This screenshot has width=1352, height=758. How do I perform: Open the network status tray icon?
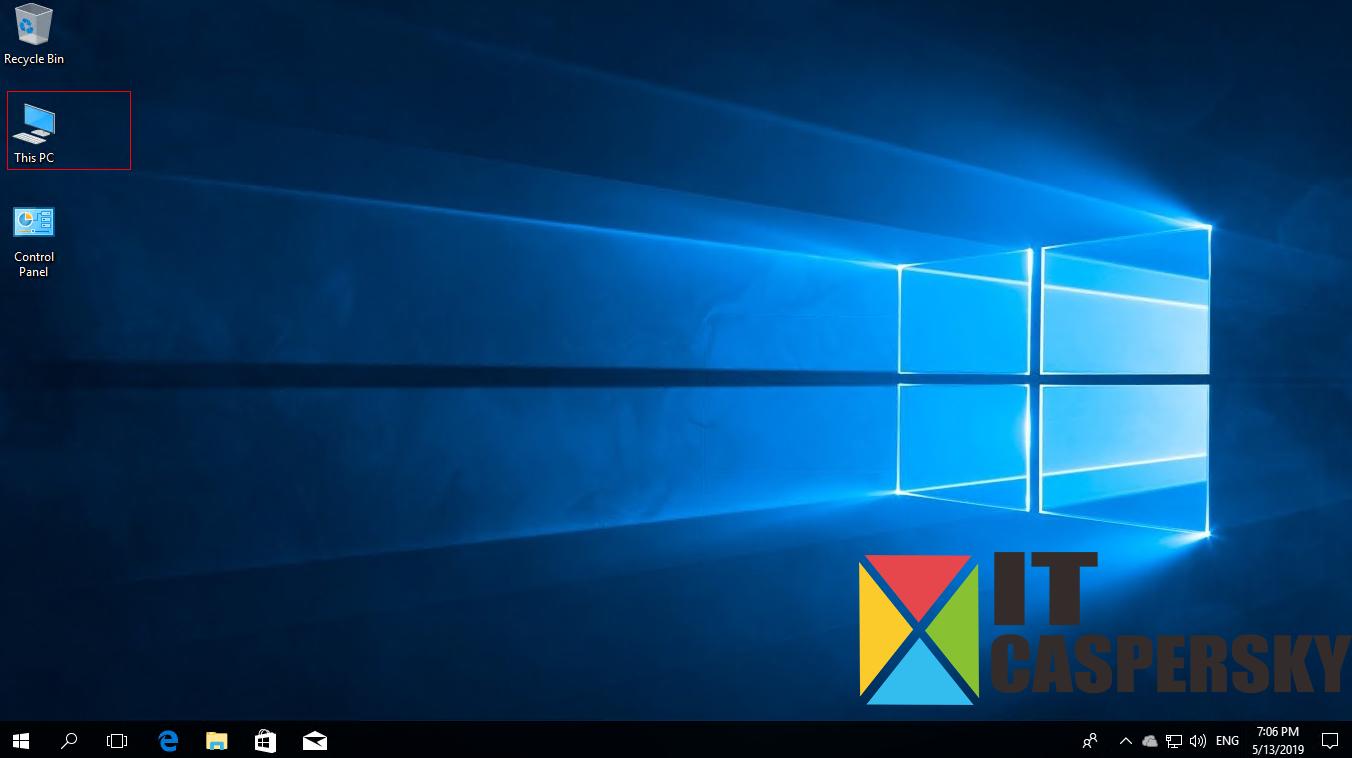1174,741
